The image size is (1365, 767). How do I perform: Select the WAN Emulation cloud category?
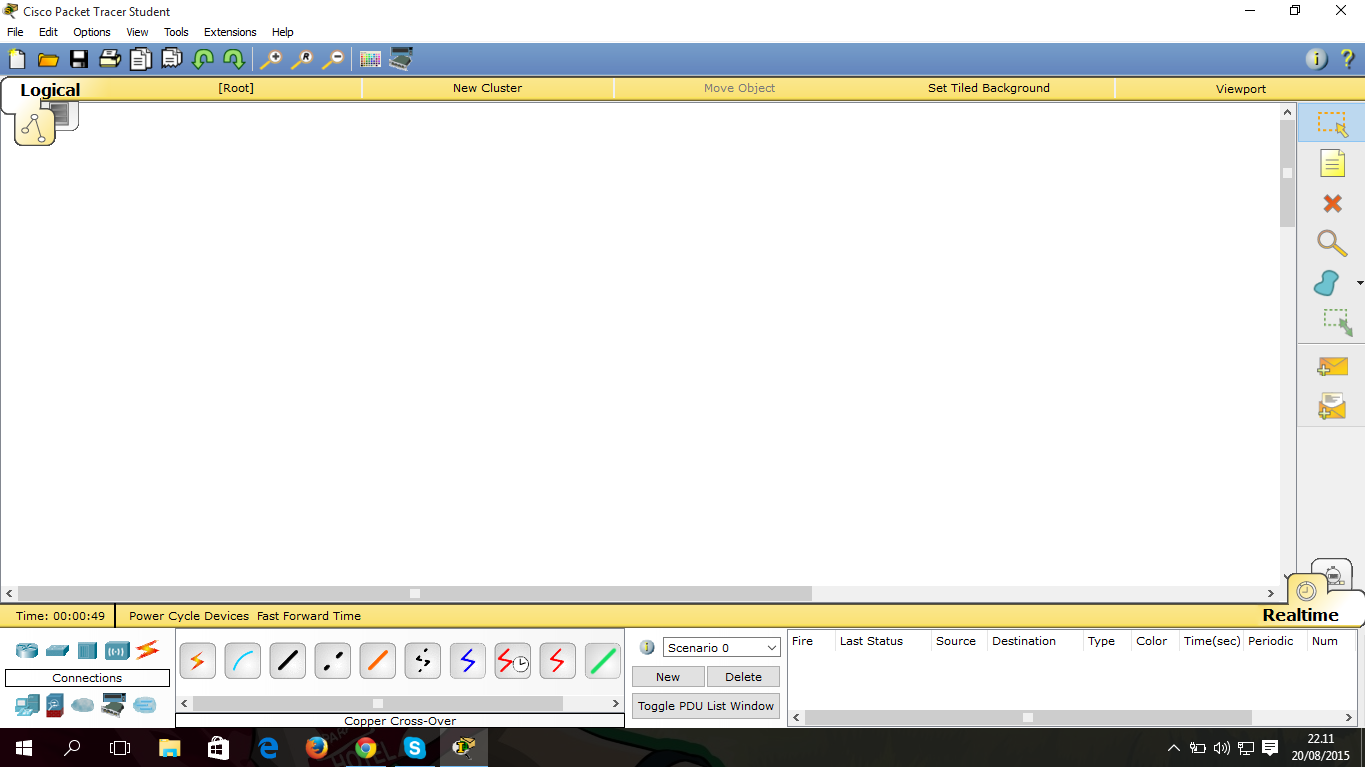[83, 705]
